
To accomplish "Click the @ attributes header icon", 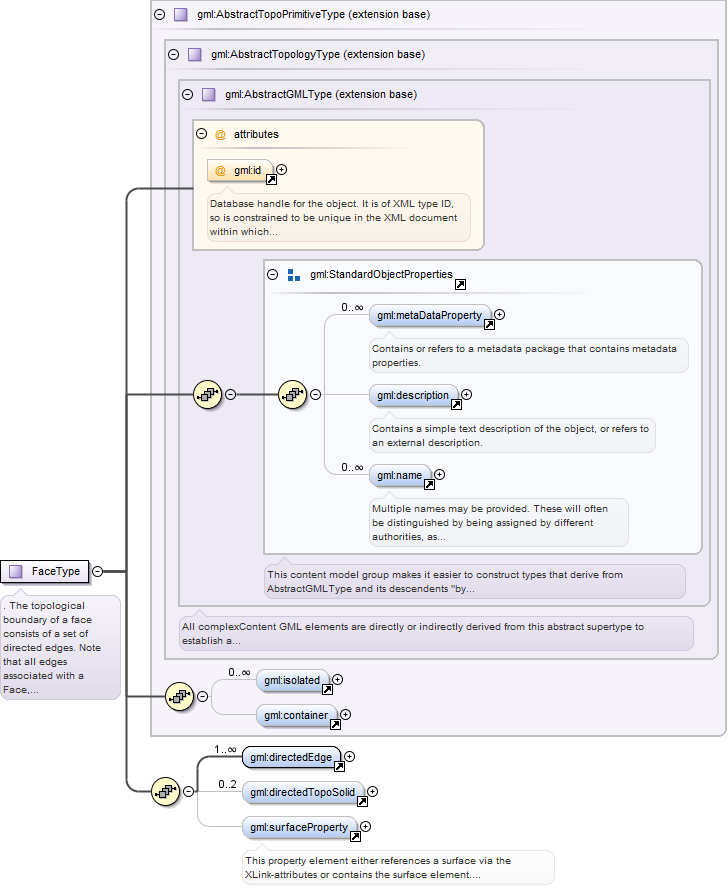I will tap(220, 135).
